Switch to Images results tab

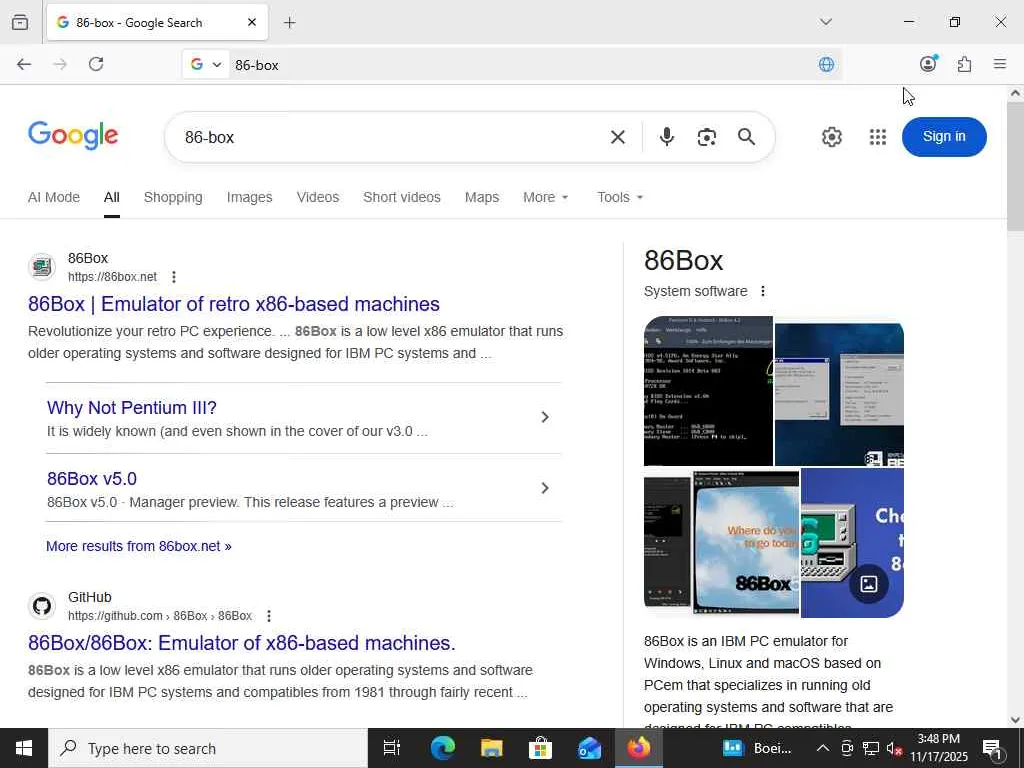click(249, 197)
